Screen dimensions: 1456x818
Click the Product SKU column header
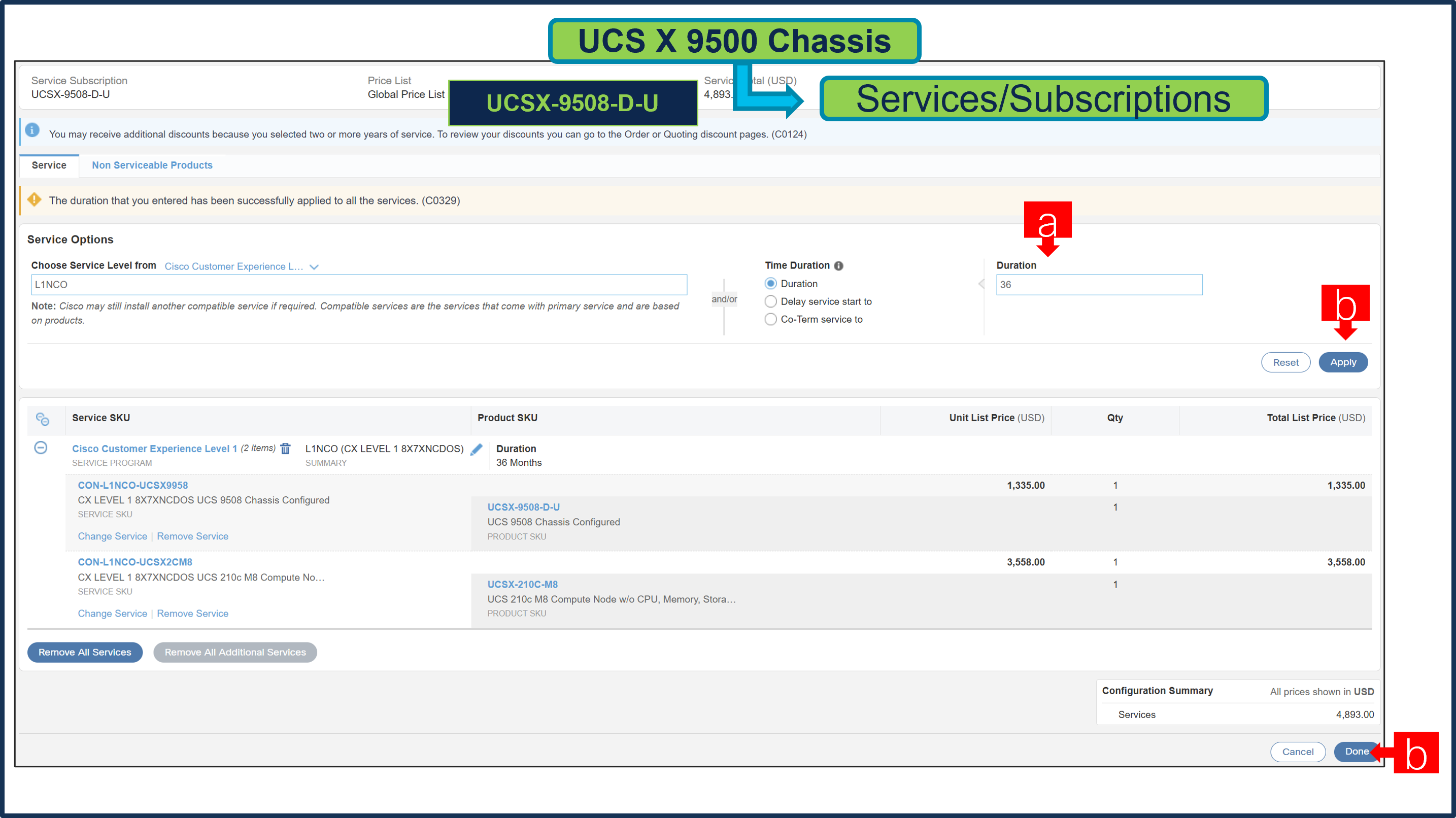pos(507,418)
